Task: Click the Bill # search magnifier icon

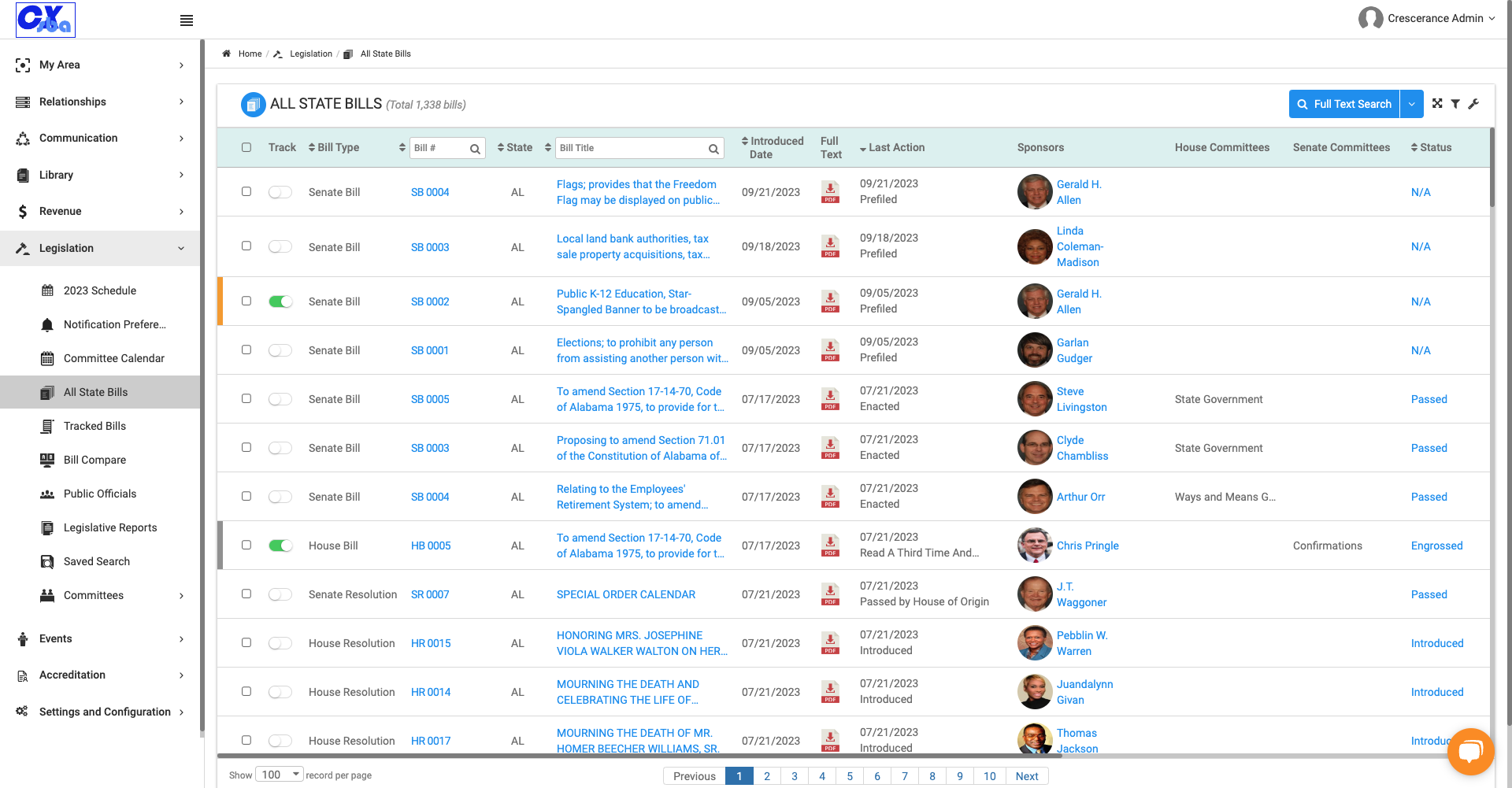Action: click(x=475, y=149)
